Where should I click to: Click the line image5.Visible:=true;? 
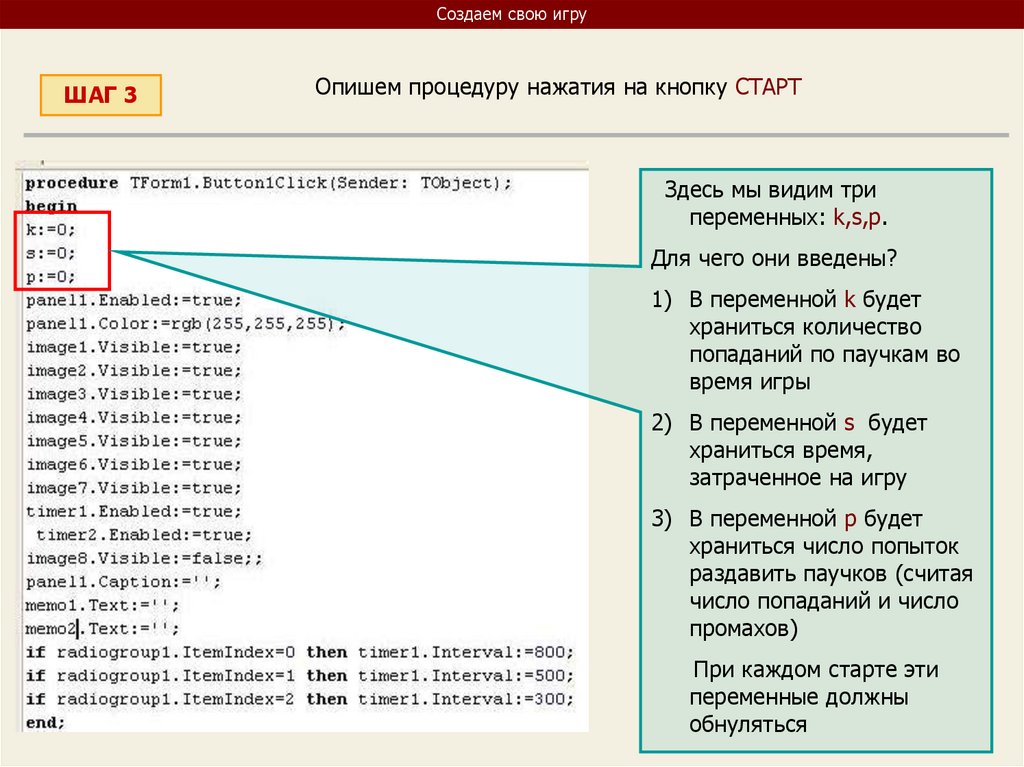(x=133, y=441)
